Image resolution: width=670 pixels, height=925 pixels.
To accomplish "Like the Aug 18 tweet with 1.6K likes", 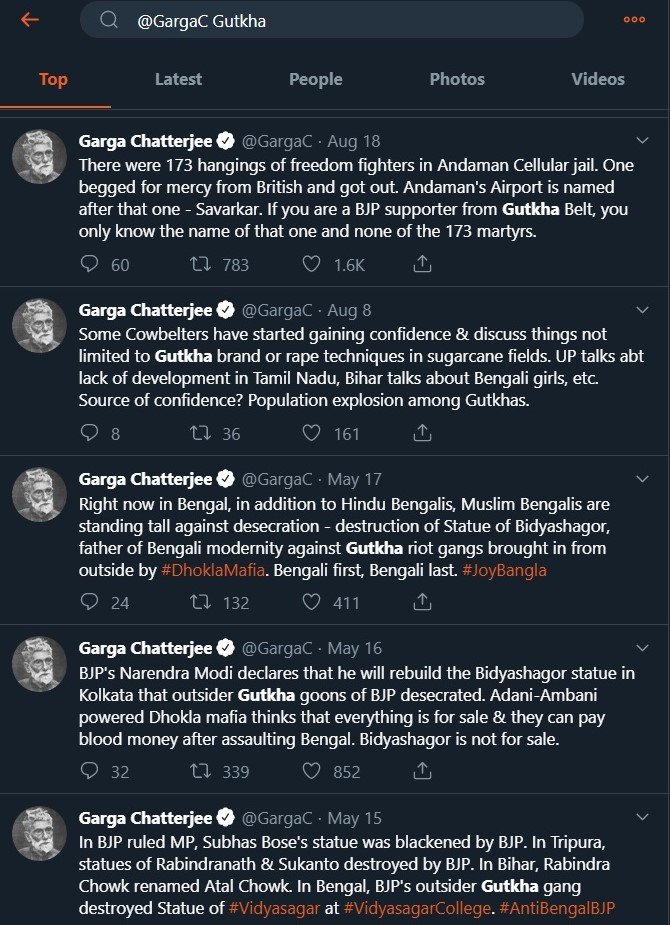I will (311, 264).
